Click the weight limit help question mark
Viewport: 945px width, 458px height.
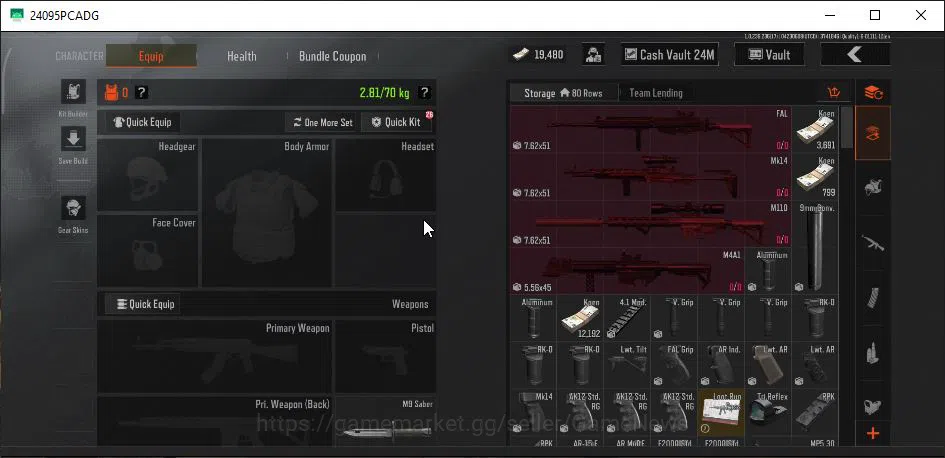point(425,93)
